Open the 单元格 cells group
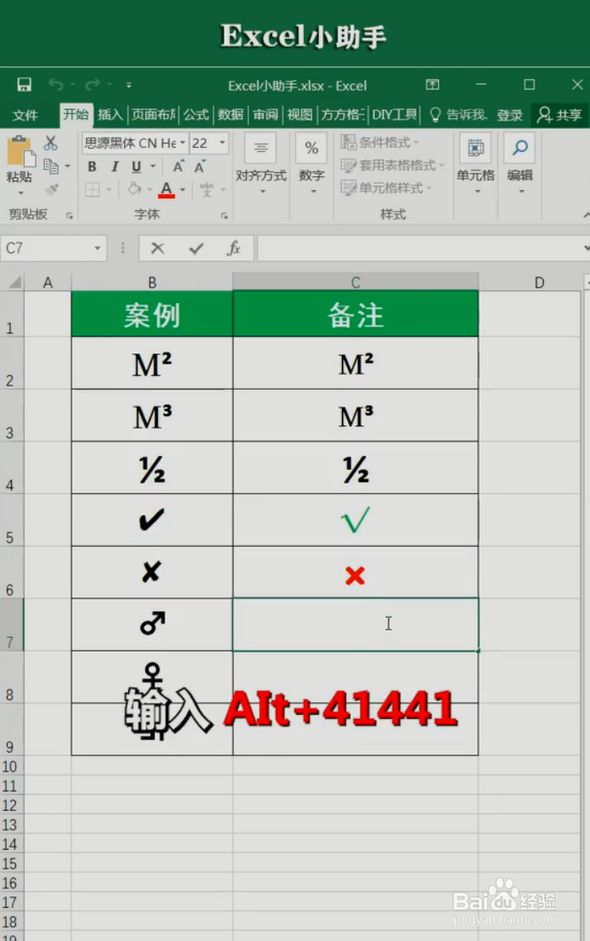 [476, 165]
